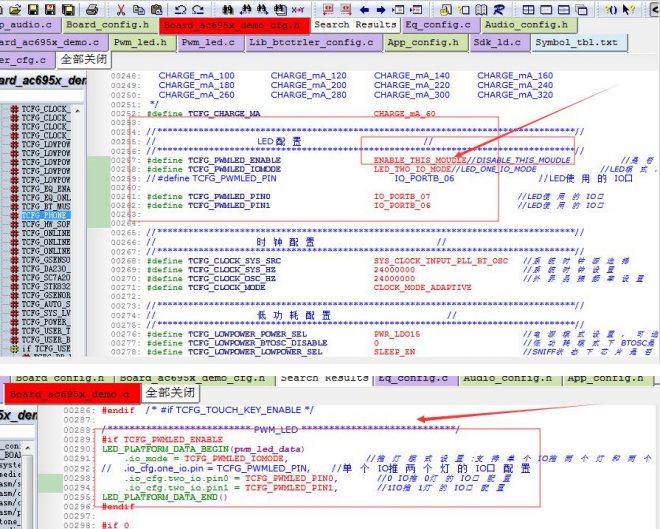Click the context help pointer icon
Viewport: 660px width, 529px height.
(x=628, y=9)
